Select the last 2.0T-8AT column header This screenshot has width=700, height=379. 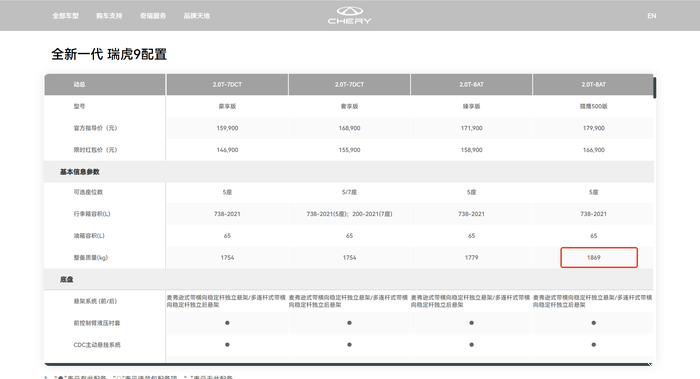[x=593, y=84]
